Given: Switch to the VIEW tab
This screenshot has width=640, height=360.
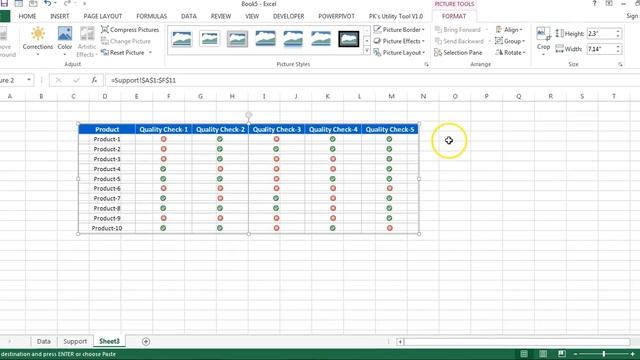Looking at the screenshot, I should (252, 16).
